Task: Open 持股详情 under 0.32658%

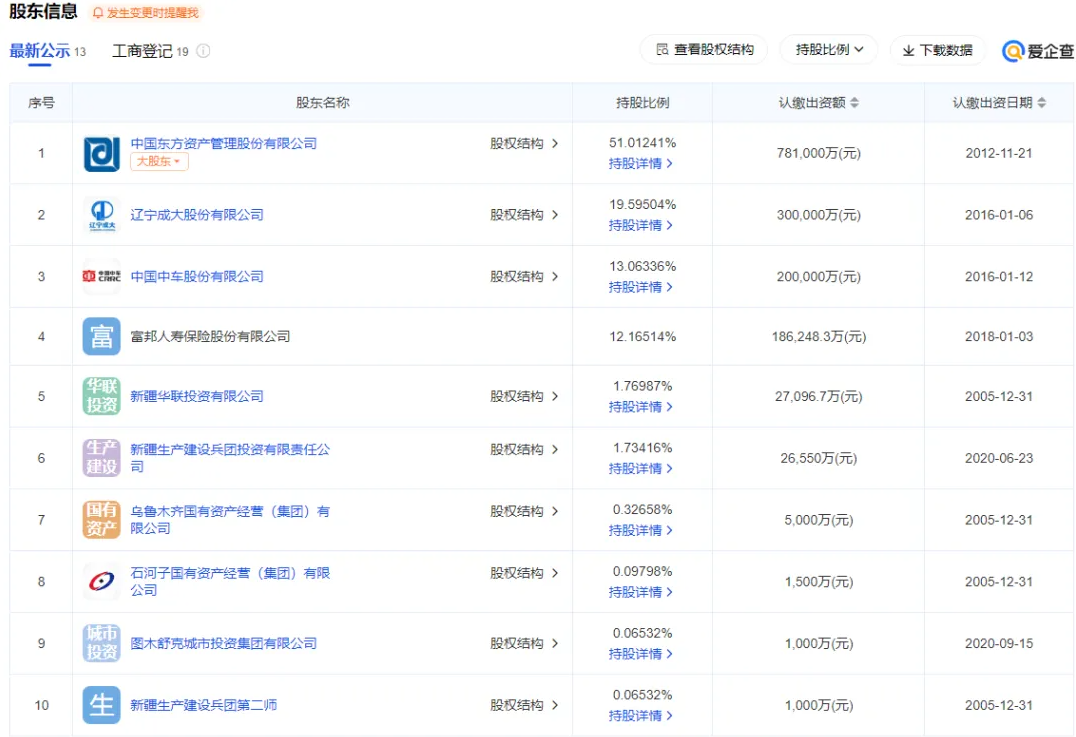Action: pos(641,530)
